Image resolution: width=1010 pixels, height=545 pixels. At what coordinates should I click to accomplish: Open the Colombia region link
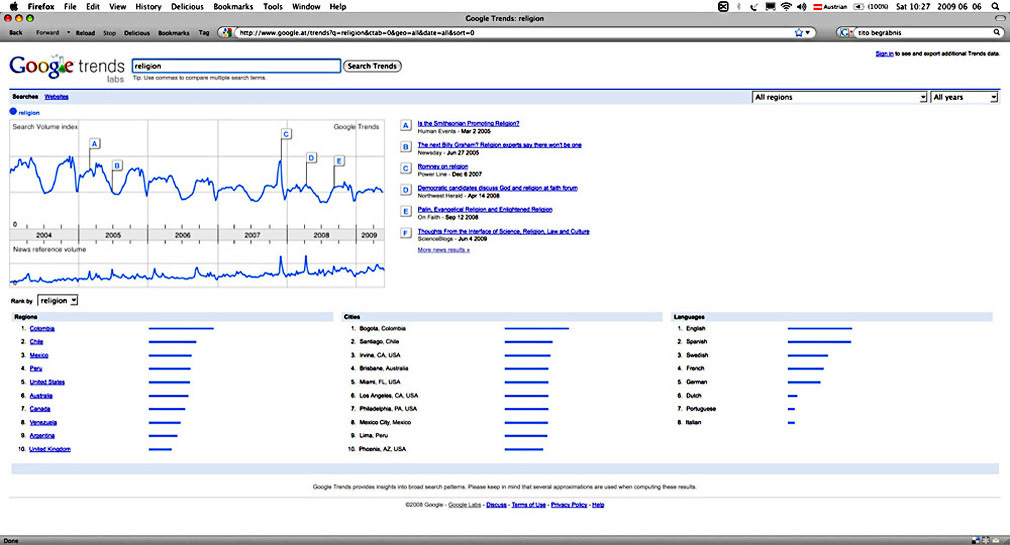tap(42, 329)
